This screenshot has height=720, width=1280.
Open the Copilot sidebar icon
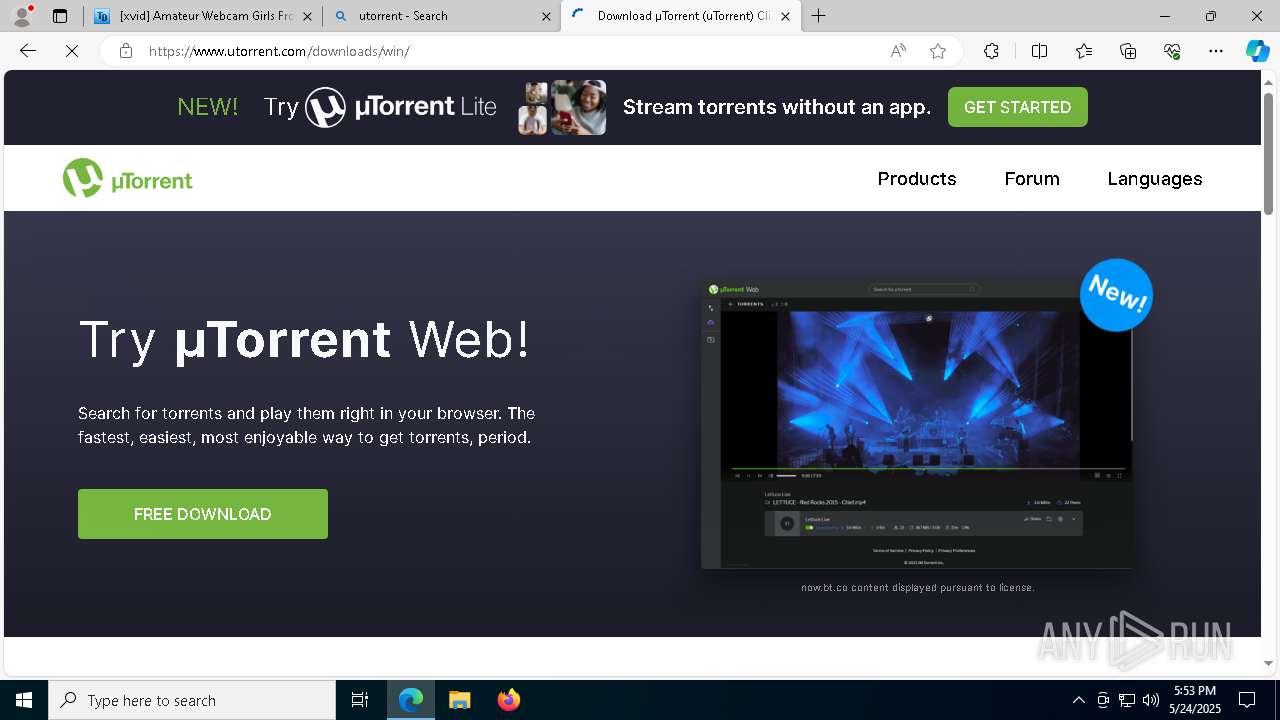[1257, 51]
